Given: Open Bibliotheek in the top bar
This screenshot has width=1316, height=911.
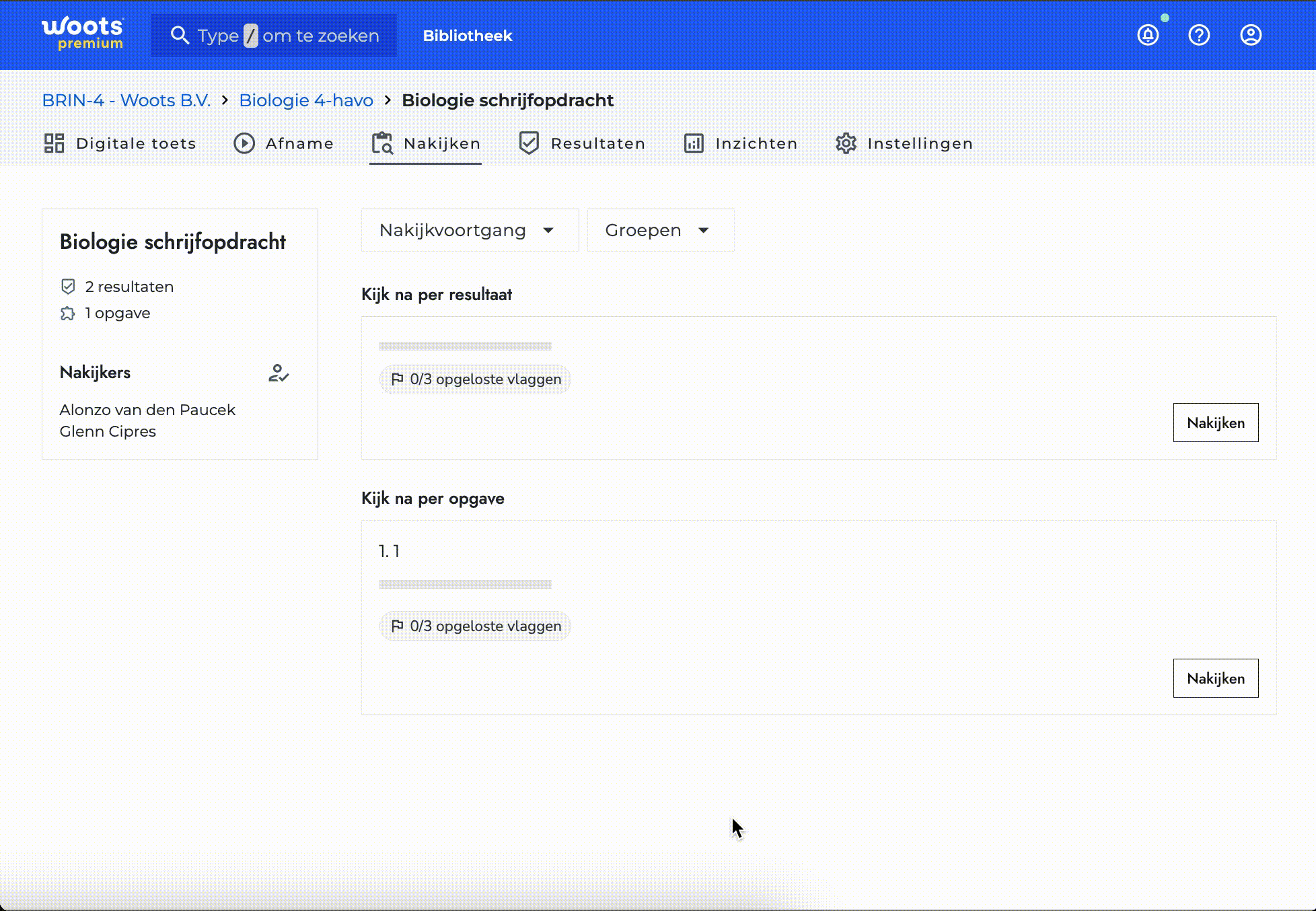Looking at the screenshot, I should 467,36.
